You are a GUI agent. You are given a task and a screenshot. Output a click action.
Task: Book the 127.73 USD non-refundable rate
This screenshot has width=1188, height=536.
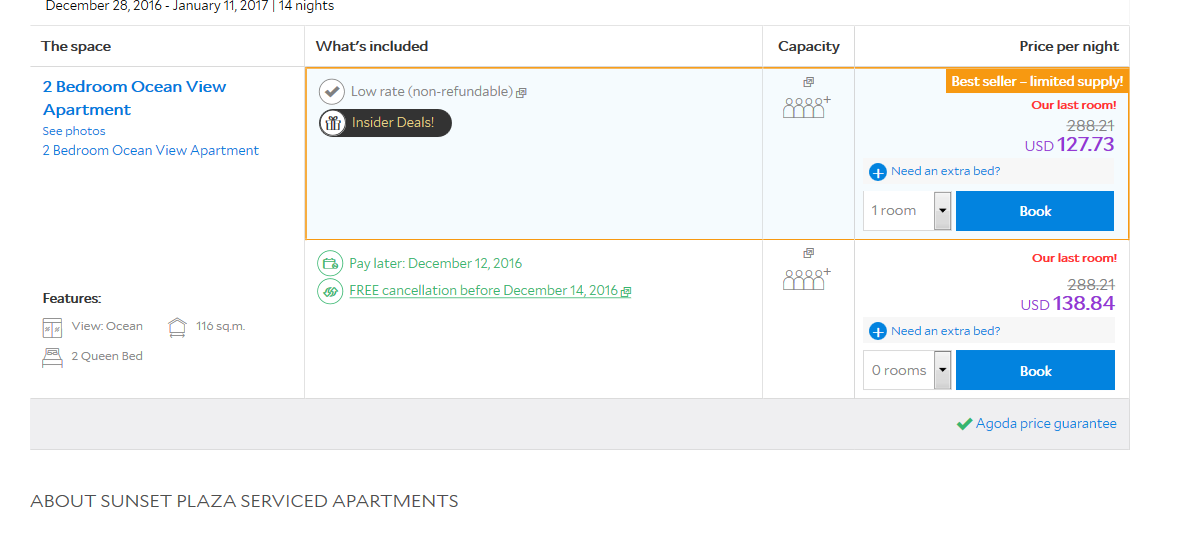click(1035, 211)
